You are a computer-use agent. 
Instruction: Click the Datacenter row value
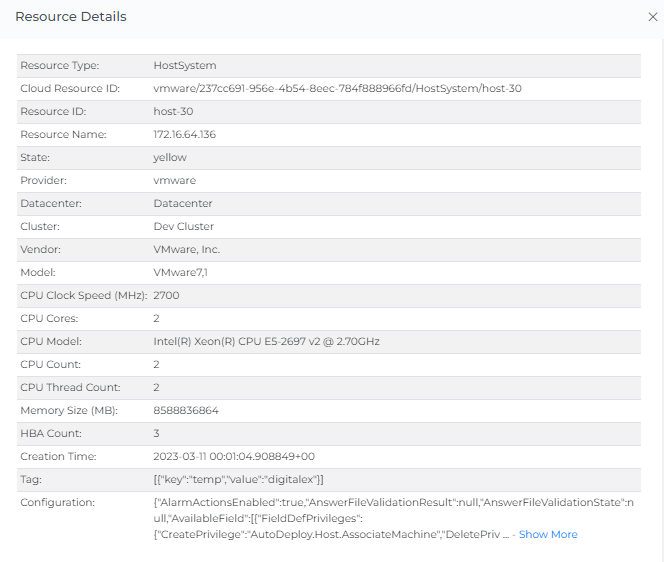click(x=183, y=203)
